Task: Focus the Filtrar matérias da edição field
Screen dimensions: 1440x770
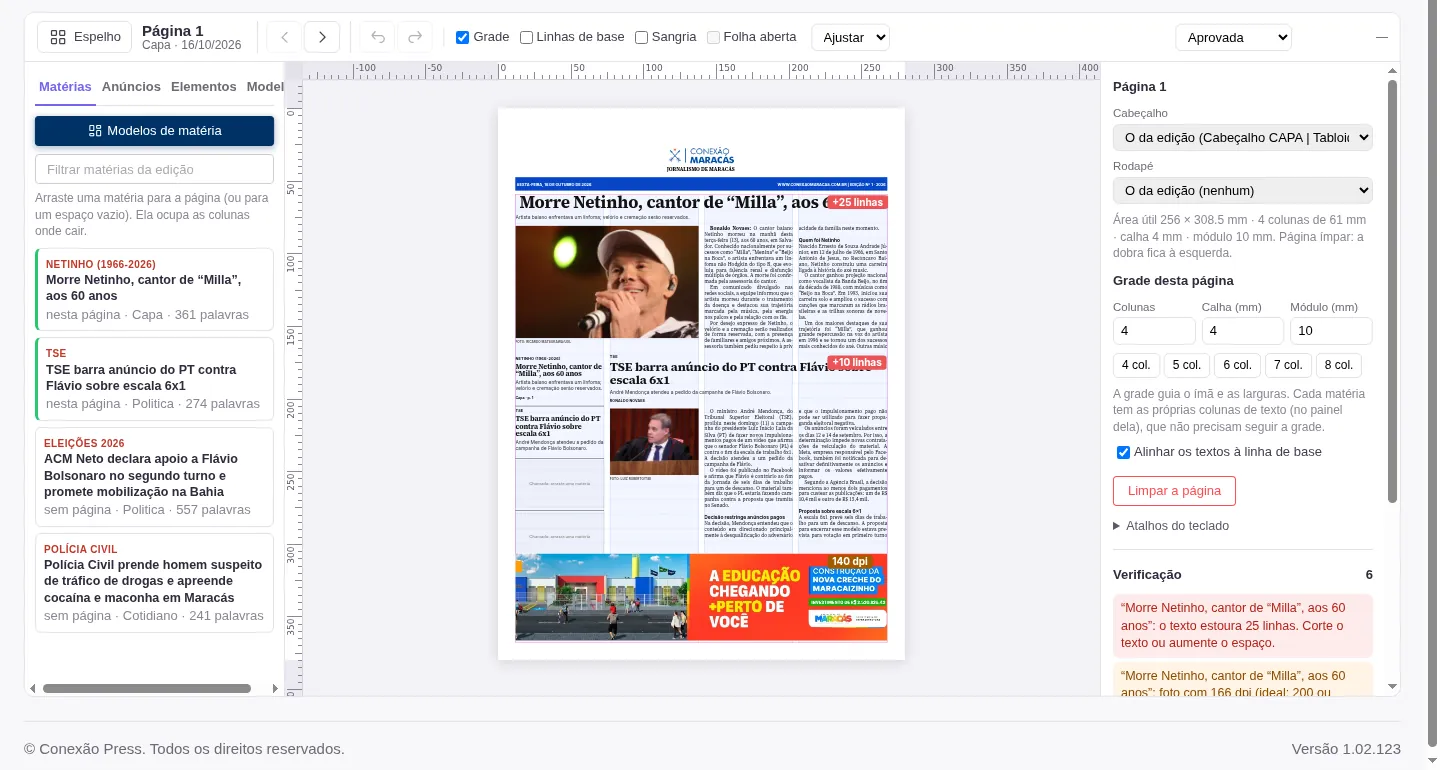Action: [154, 169]
